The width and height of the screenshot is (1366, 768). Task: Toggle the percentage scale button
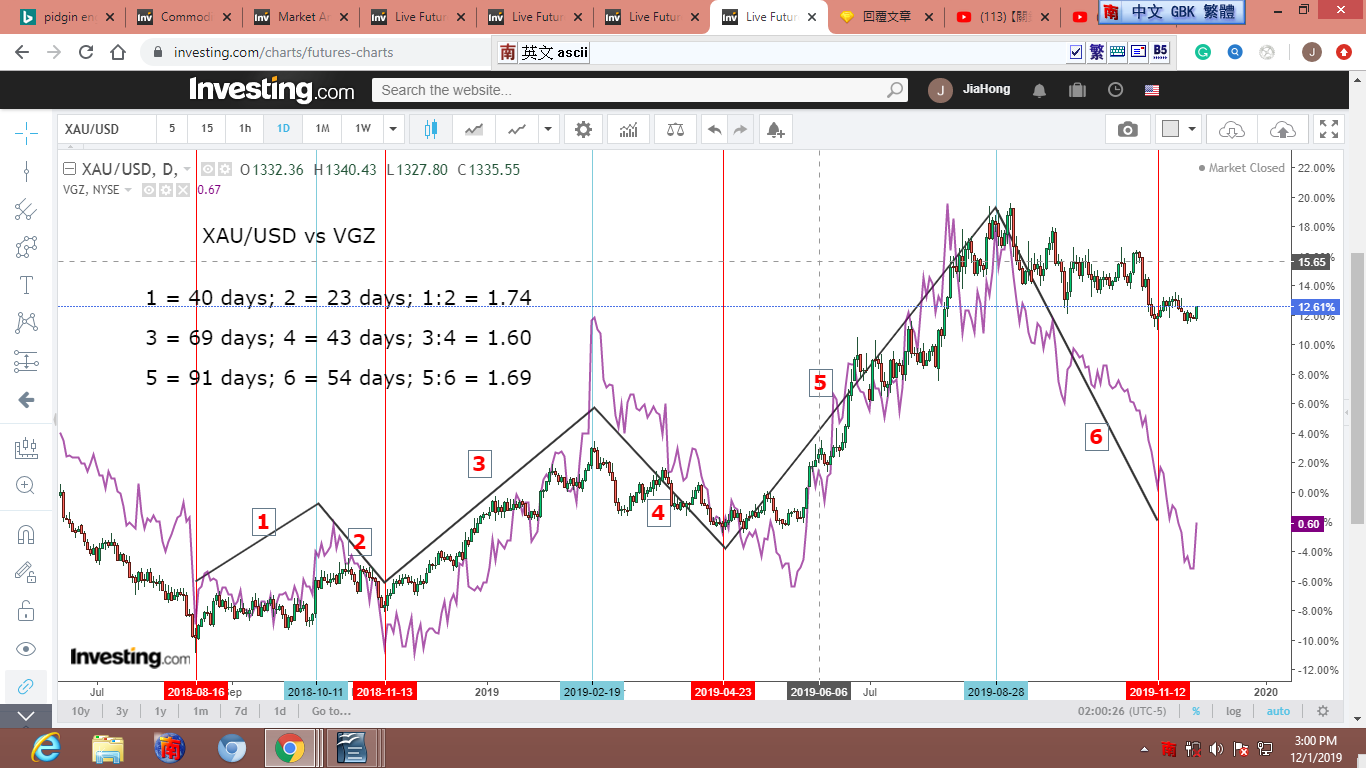1195,711
